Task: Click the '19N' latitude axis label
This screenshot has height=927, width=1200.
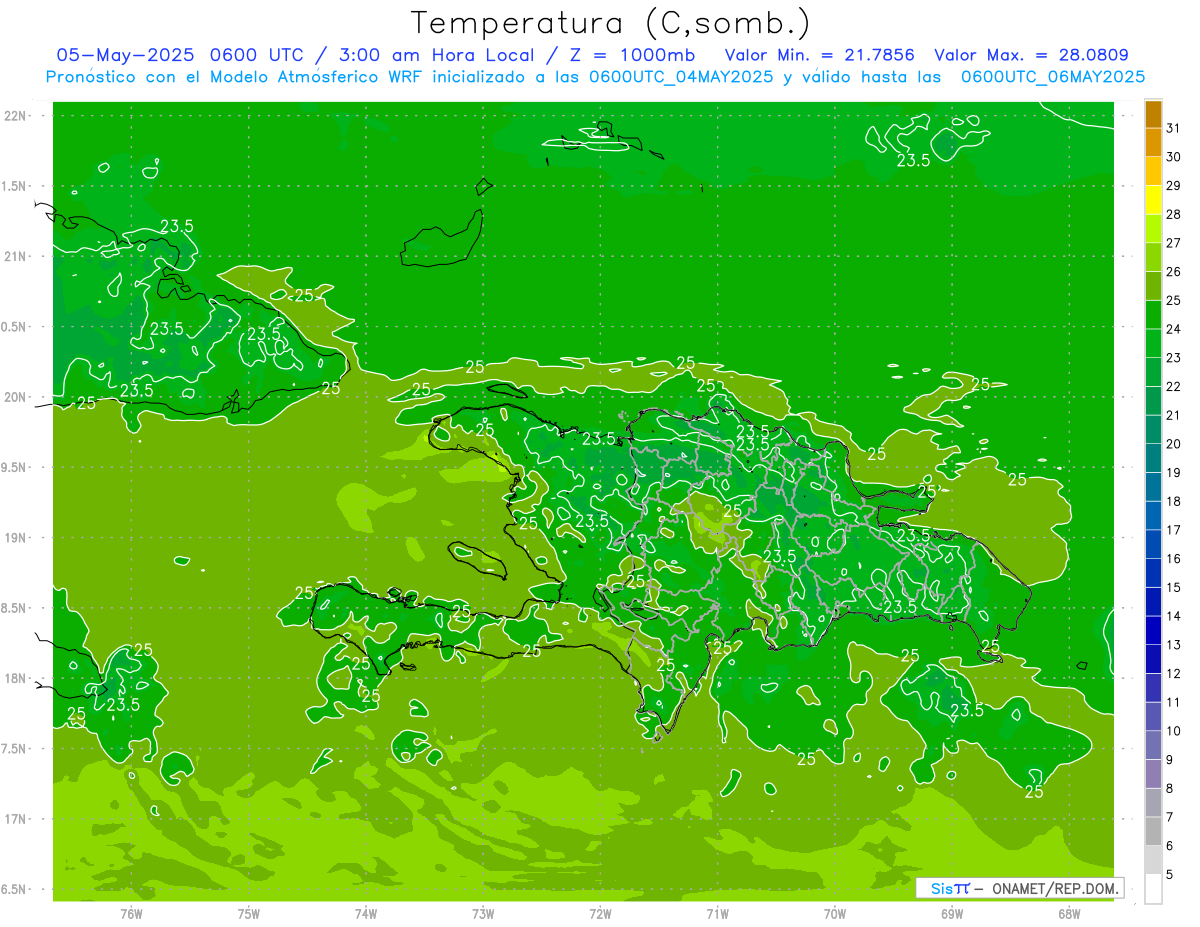Action: click(16, 537)
